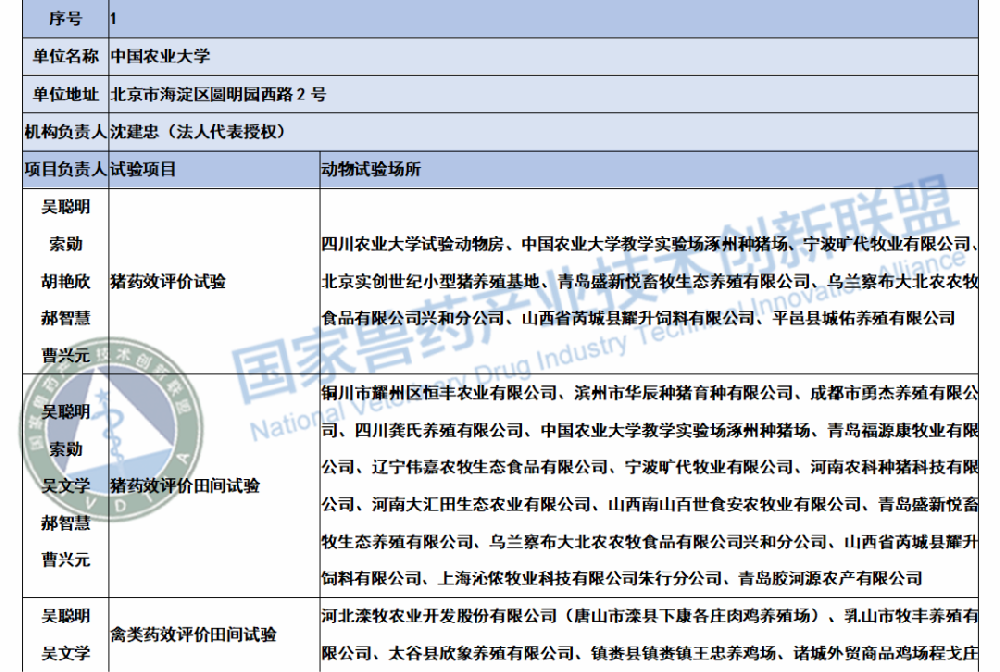Select 吴聪明 in the 禽类药效评价田间试验 row
Viewport: 1000px width, 672px height.
pyautogui.click(x=66, y=616)
